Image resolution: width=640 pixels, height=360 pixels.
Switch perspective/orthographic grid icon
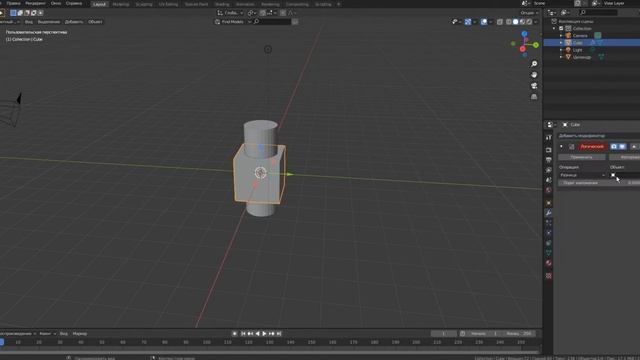(534, 97)
